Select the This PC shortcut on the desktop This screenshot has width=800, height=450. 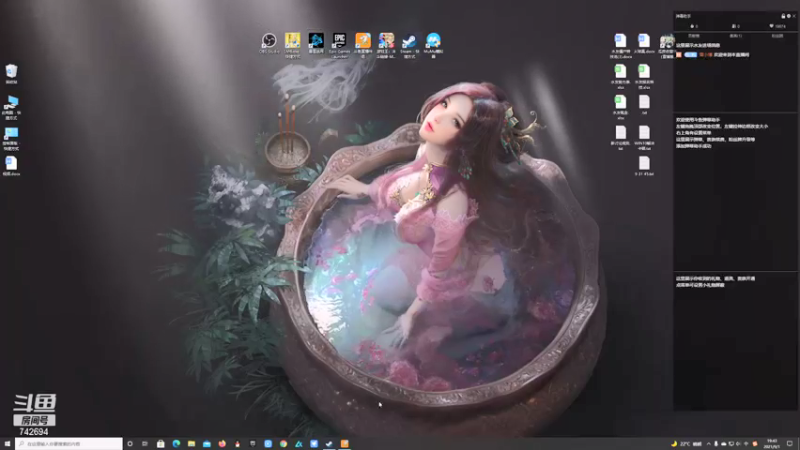point(11,107)
